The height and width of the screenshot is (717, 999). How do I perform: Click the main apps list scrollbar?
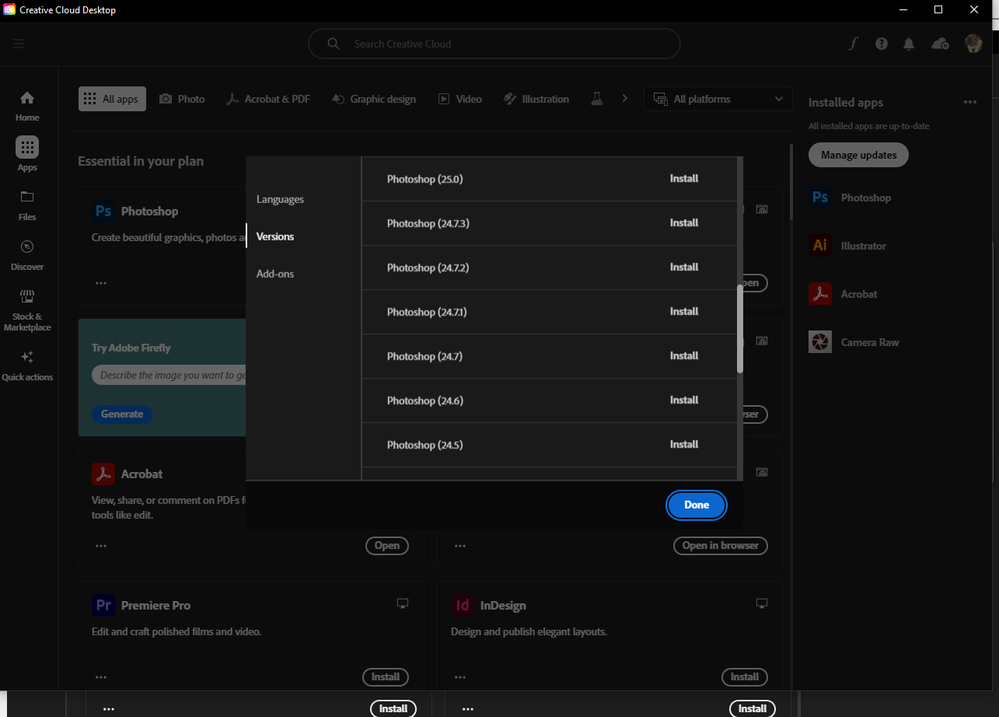coord(791,182)
